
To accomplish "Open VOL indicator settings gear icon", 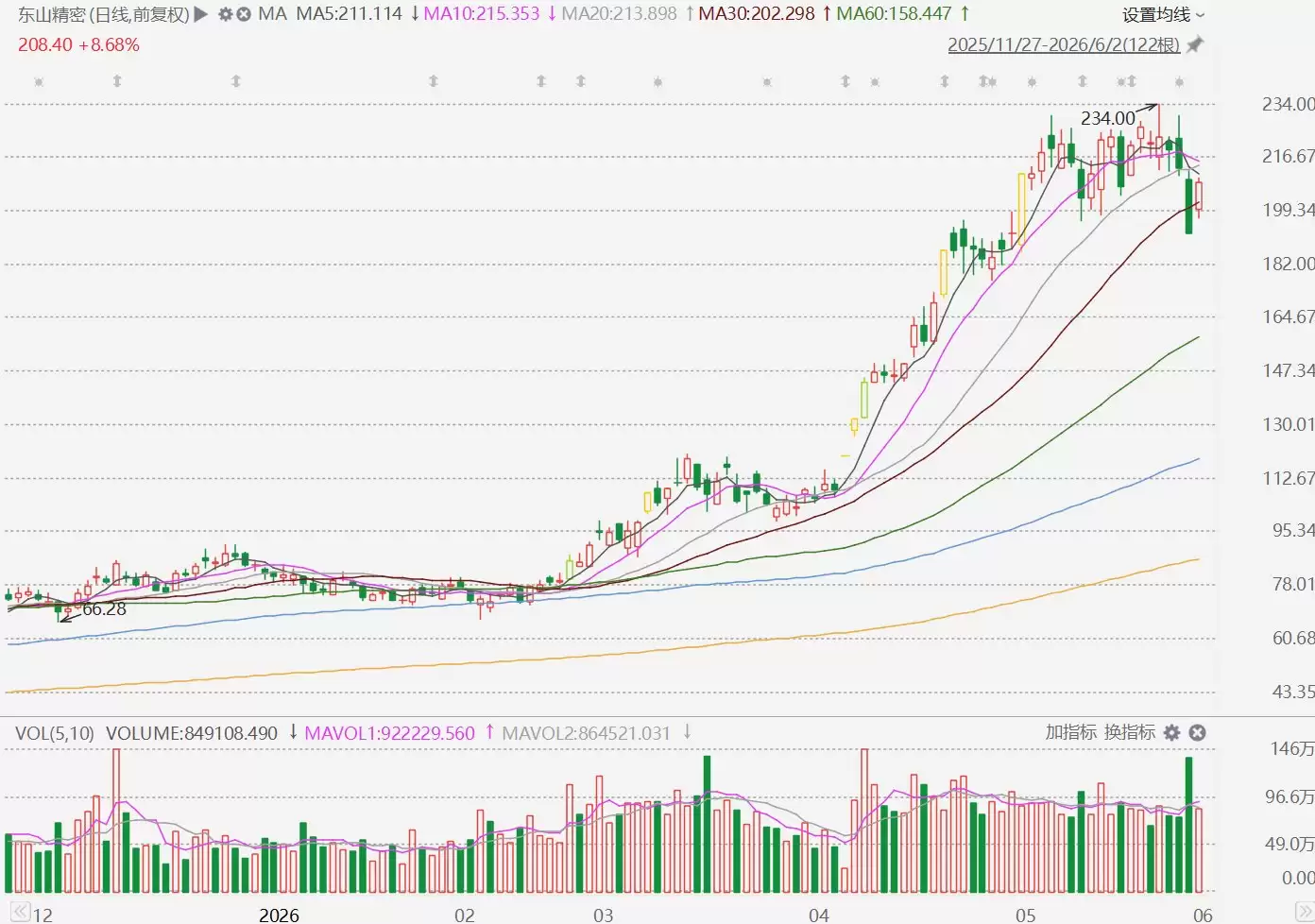I will (1171, 732).
